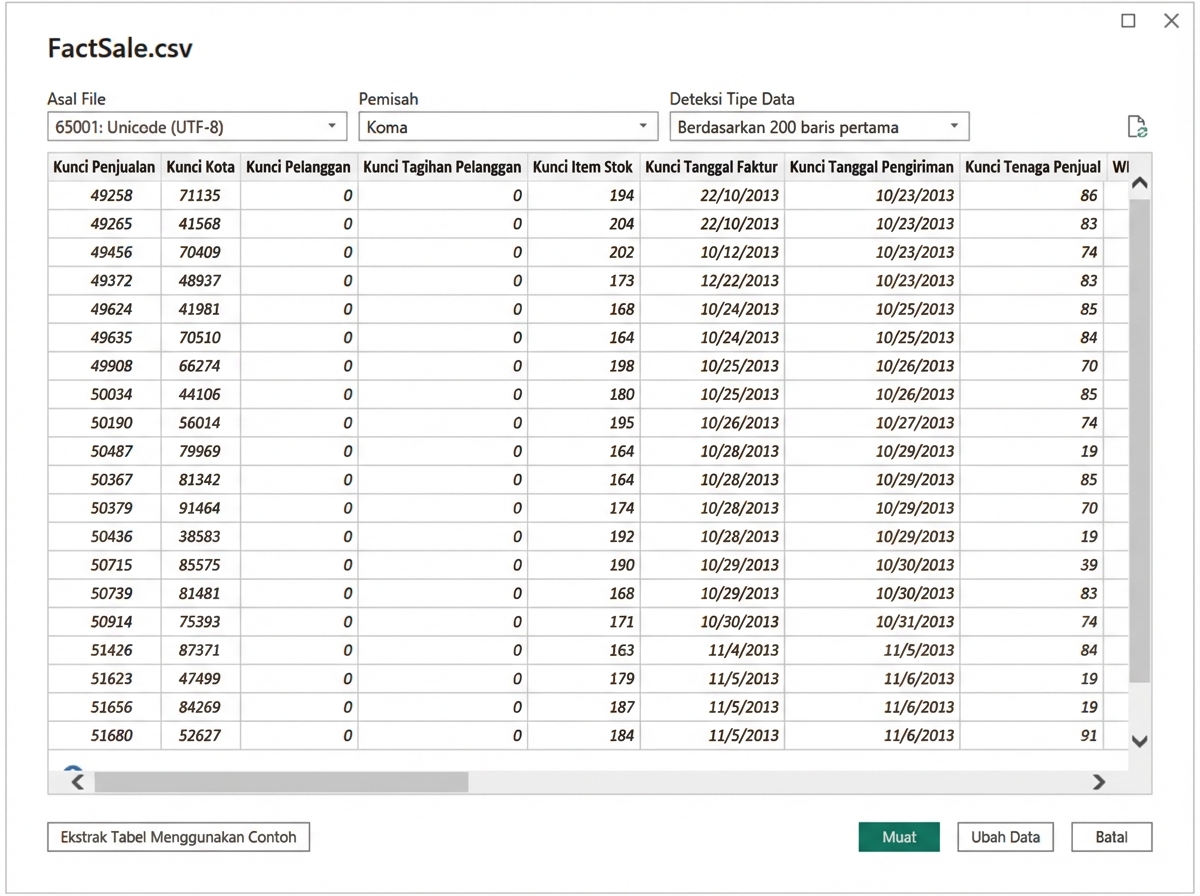Click the Ubah Data button
The height and width of the screenshot is (896, 1200).
[1005, 837]
